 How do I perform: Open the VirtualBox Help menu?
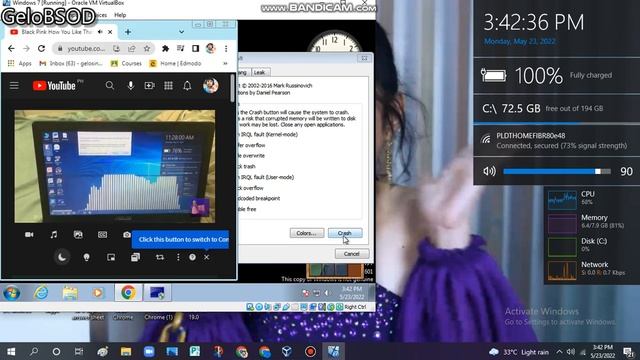(x=120, y=15)
